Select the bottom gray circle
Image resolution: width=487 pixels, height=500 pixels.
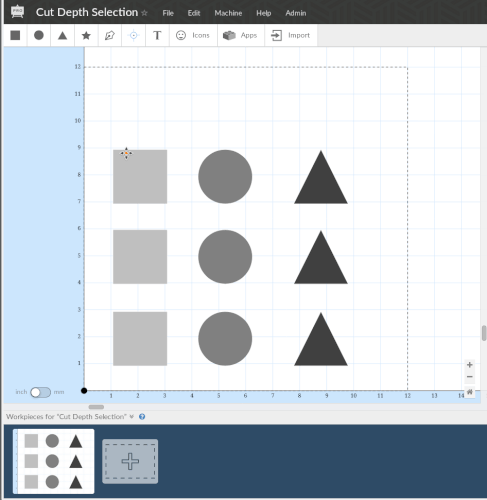(225, 339)
